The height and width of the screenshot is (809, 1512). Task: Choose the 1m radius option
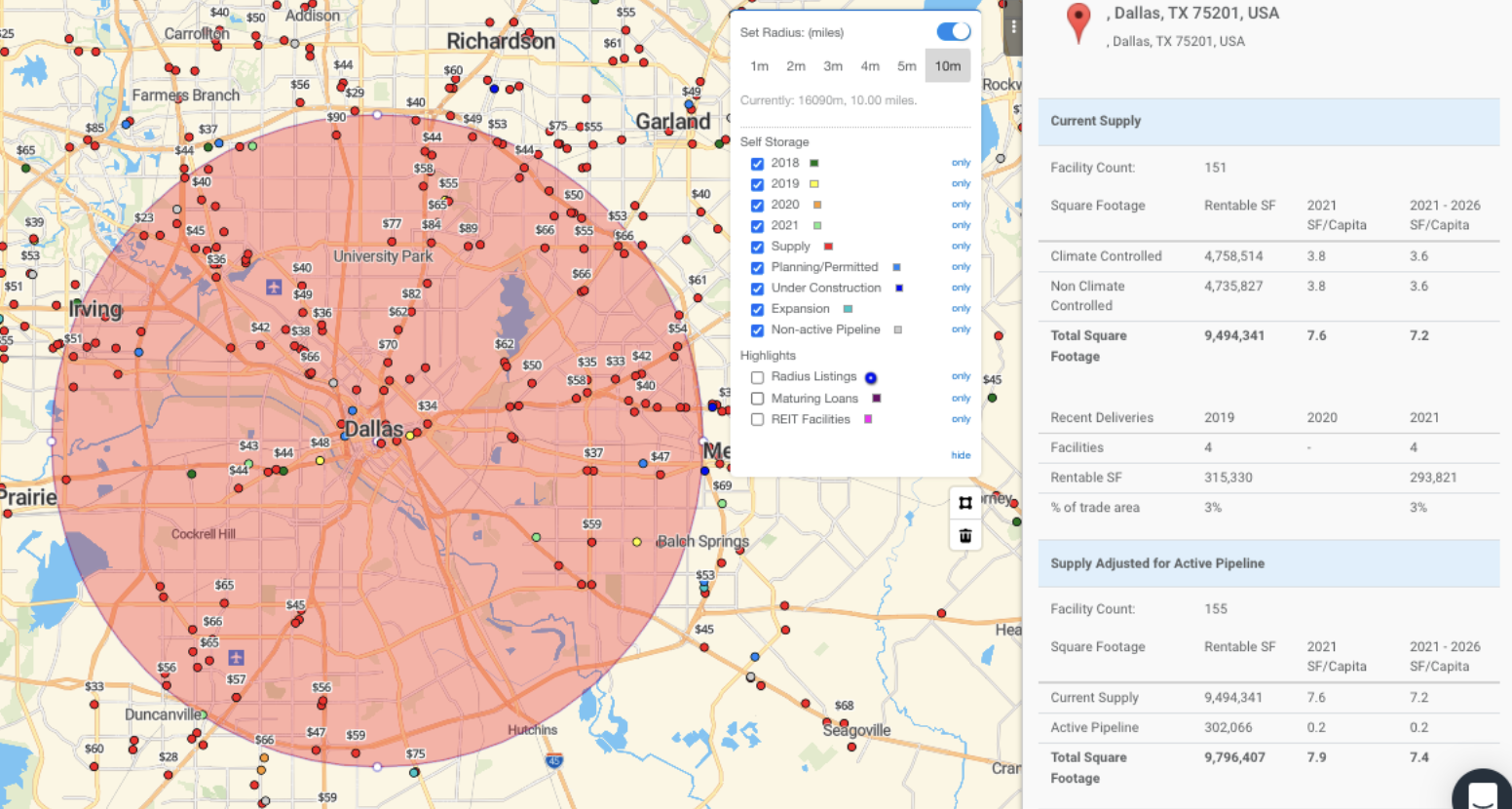(759, 66)
